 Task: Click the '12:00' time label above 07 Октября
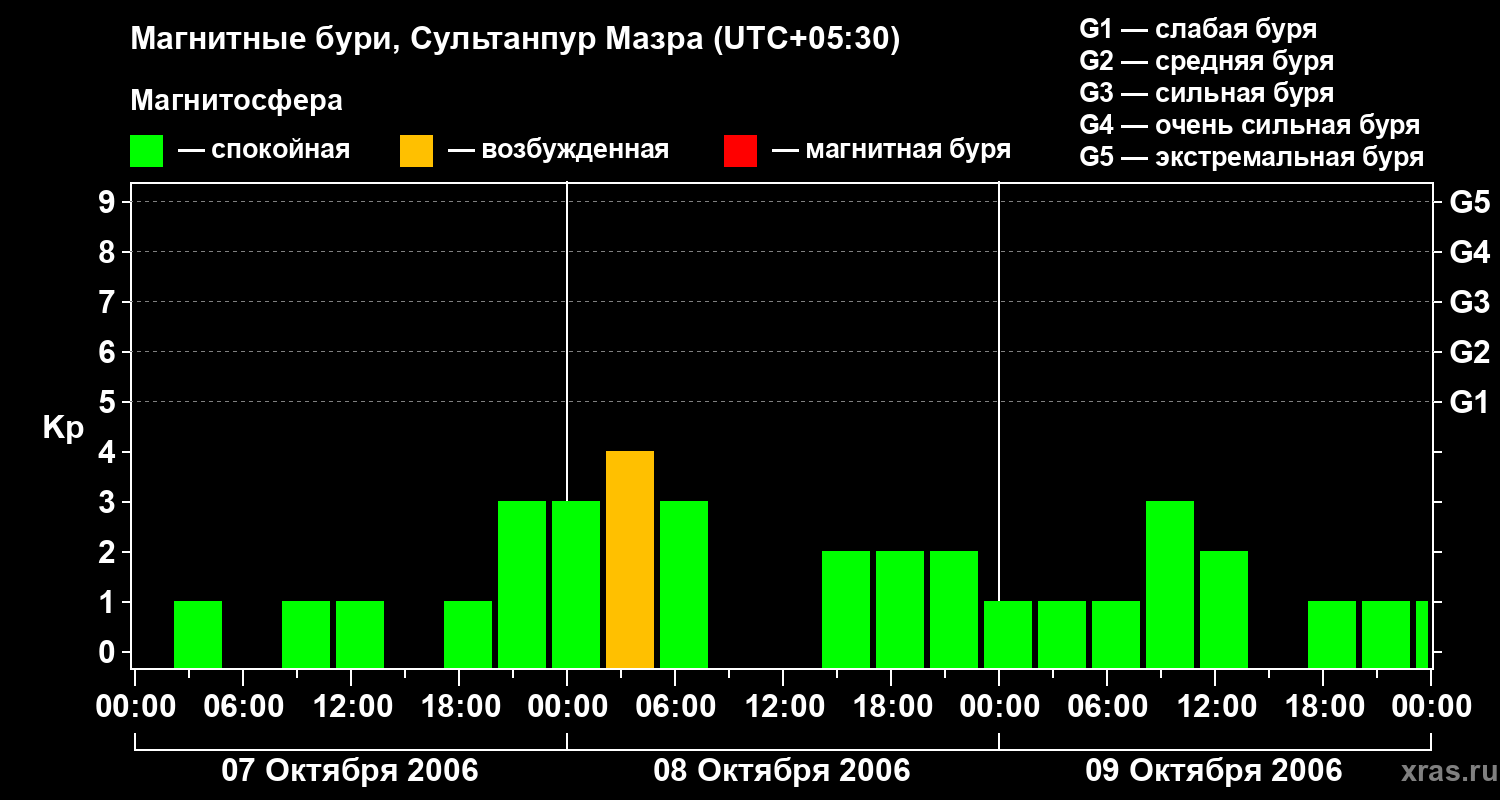(351, 706)
